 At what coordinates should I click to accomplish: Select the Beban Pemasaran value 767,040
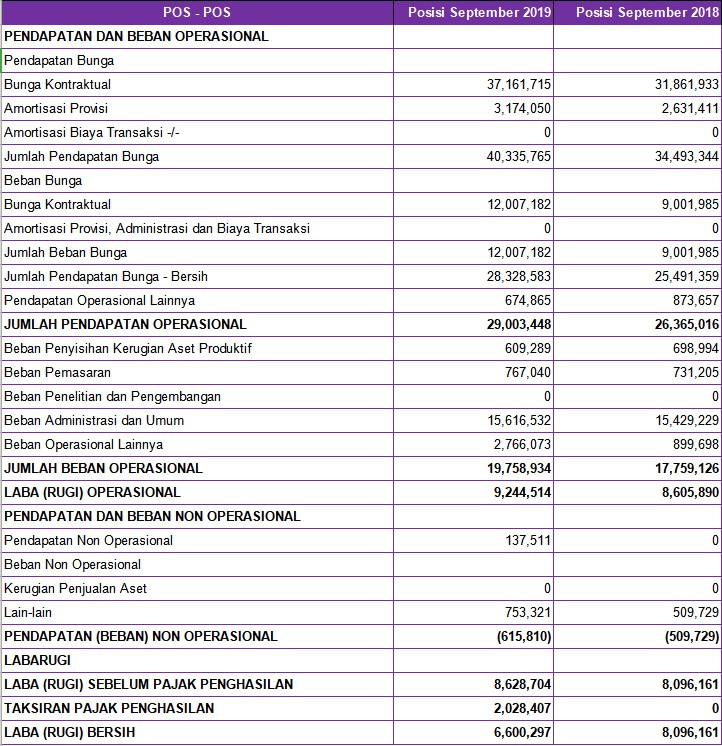pyautogui.click(x=528, y=372)
